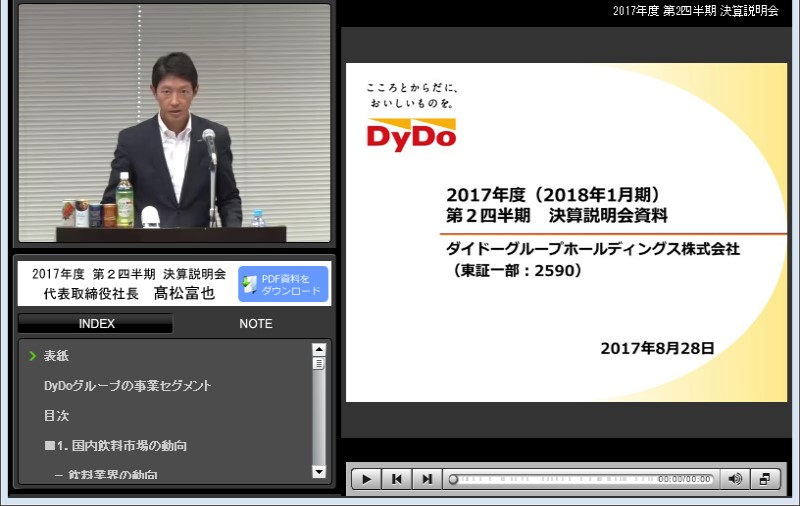Click the presentation slide with DyDo logo
Screen dimensions: 800x506
(566, 233)
